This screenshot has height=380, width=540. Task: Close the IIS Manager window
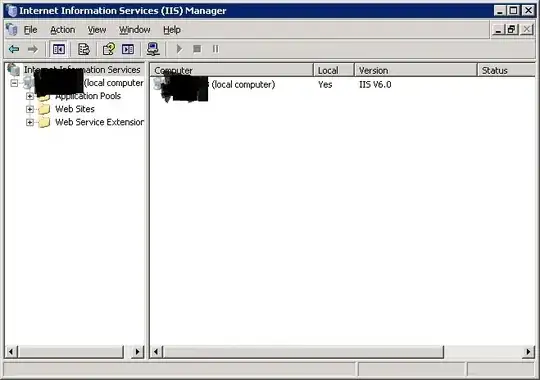click(x=528, y=11)
